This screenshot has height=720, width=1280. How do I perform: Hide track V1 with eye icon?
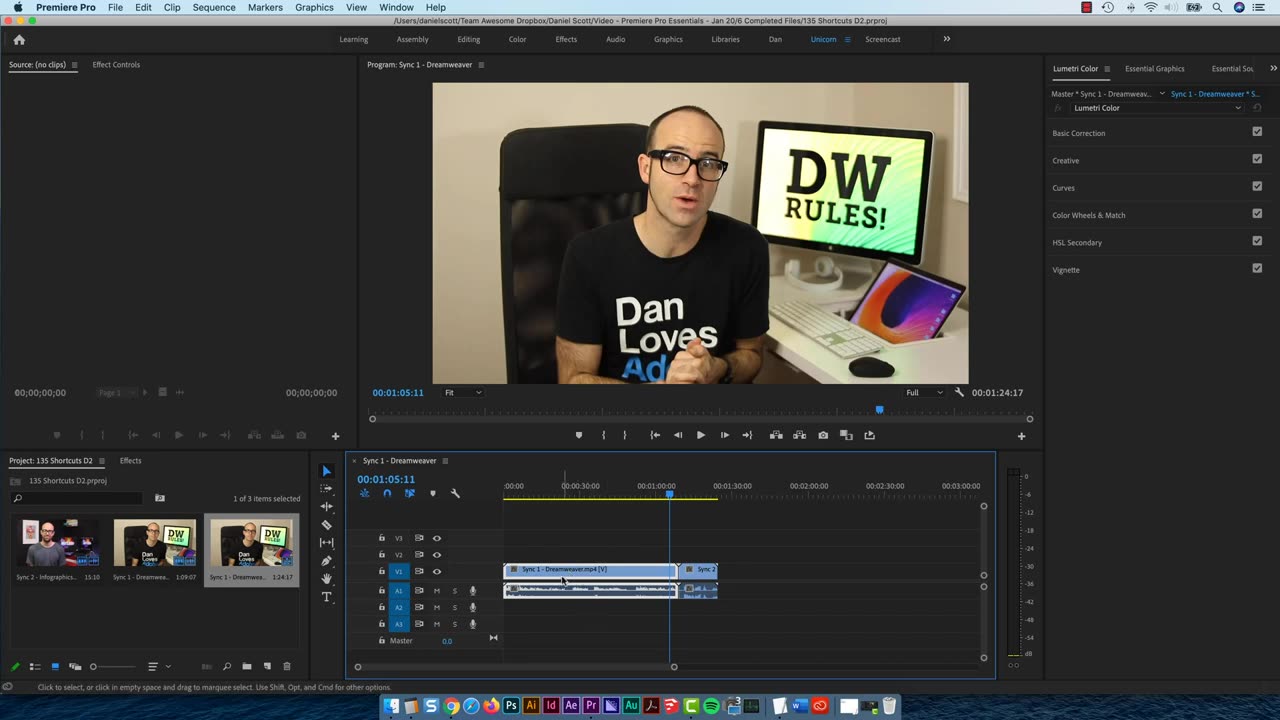(436, 572)
